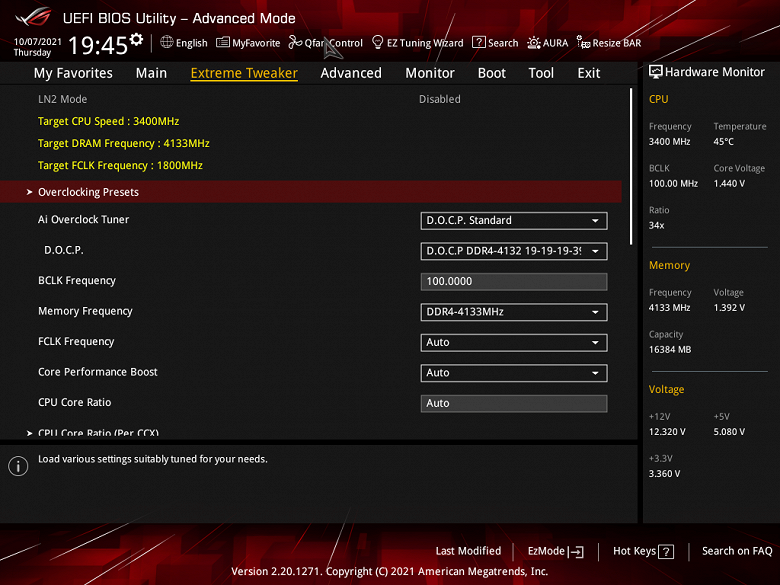The height and width of the screenshot is (585, 780).
Task: Click Memory Capacity 16384 MB value
Action: pyautogui.click(x=670, y=350)
